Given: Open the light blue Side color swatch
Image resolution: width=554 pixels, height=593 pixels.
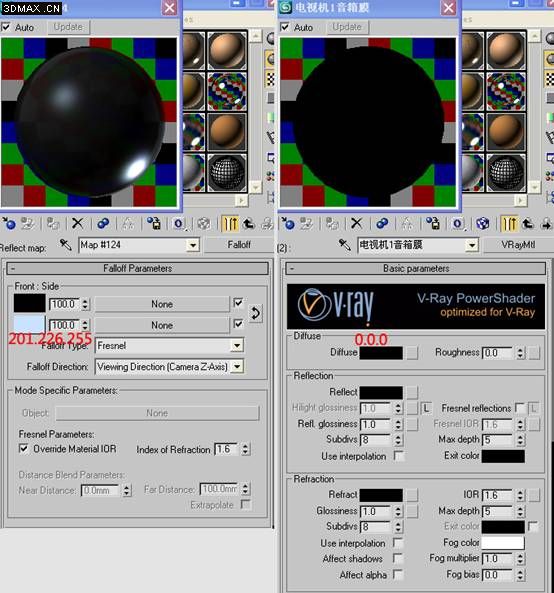Looking at the screenshot, I should coord(29,324).
